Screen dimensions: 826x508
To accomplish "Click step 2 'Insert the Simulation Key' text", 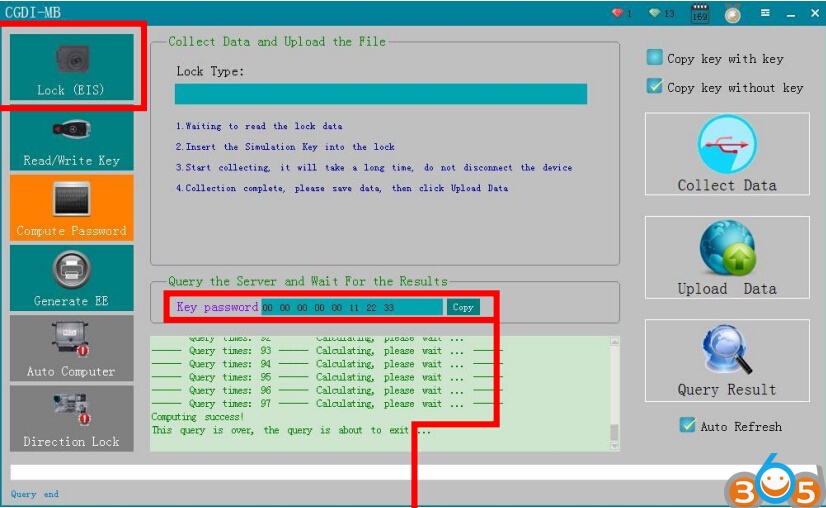I will pos(285,146).
